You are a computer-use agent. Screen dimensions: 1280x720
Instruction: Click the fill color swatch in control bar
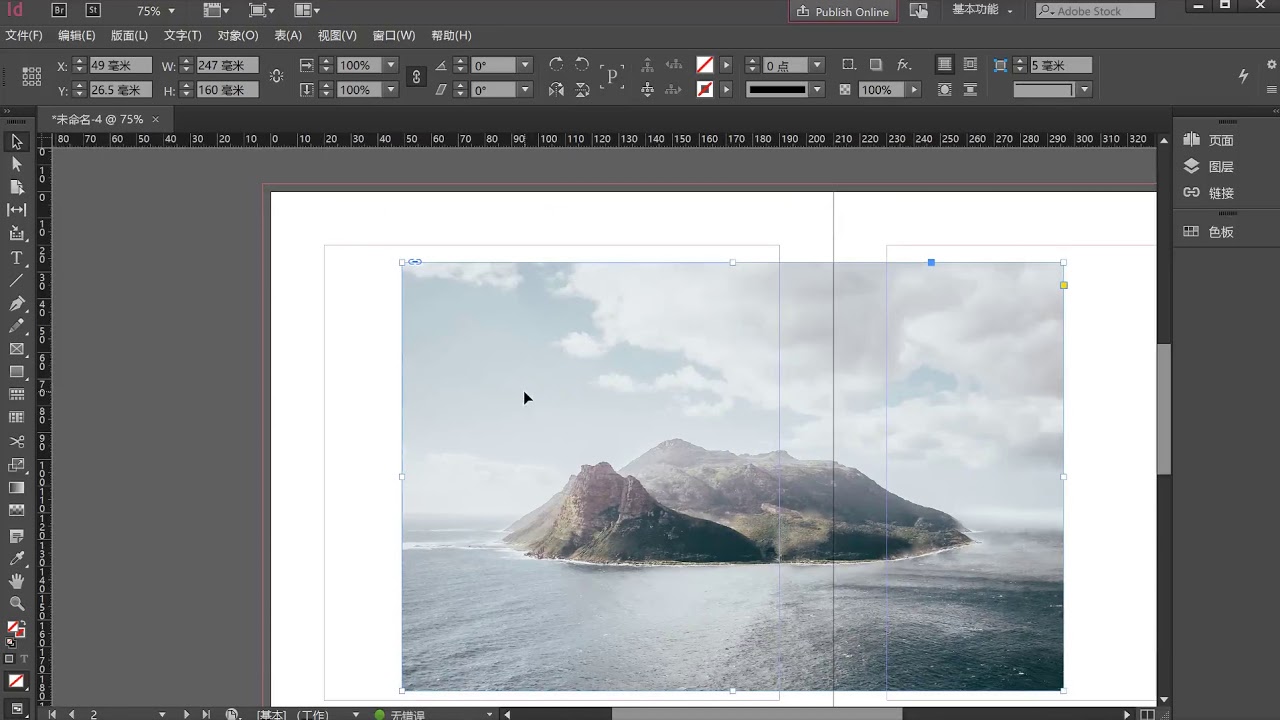point(705,65)
